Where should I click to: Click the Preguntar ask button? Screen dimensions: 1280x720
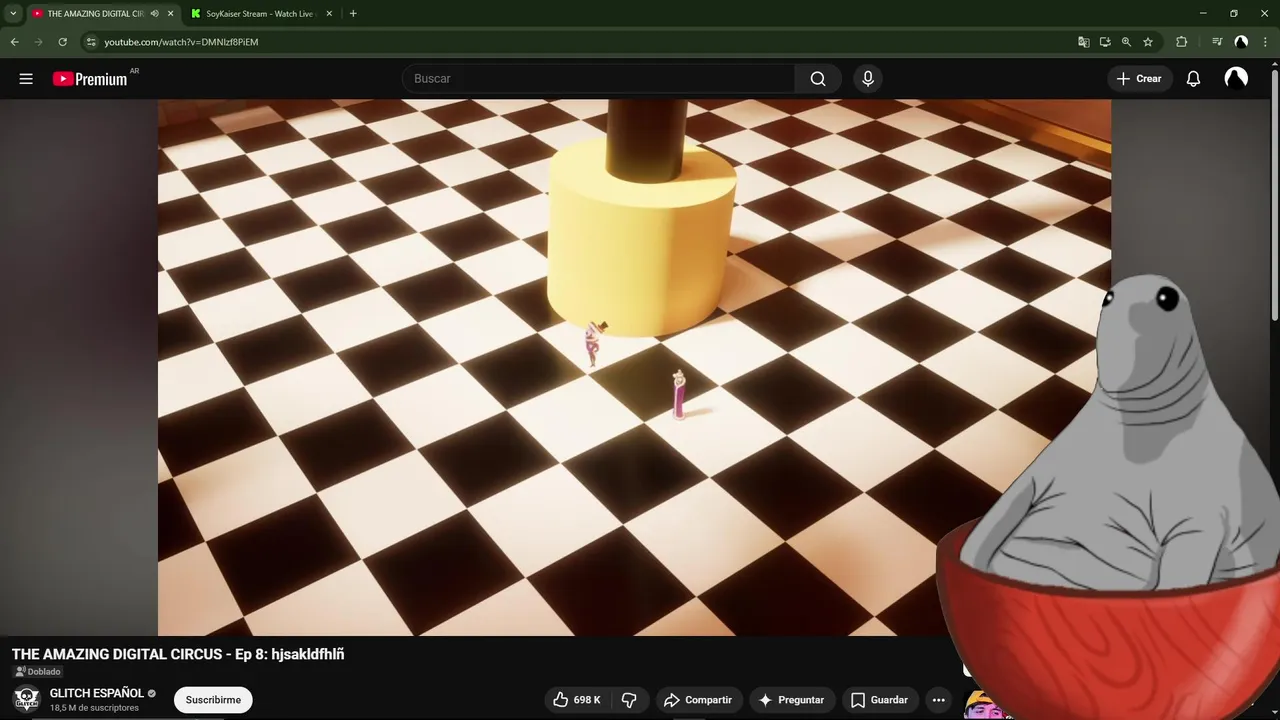pos(791,700)
